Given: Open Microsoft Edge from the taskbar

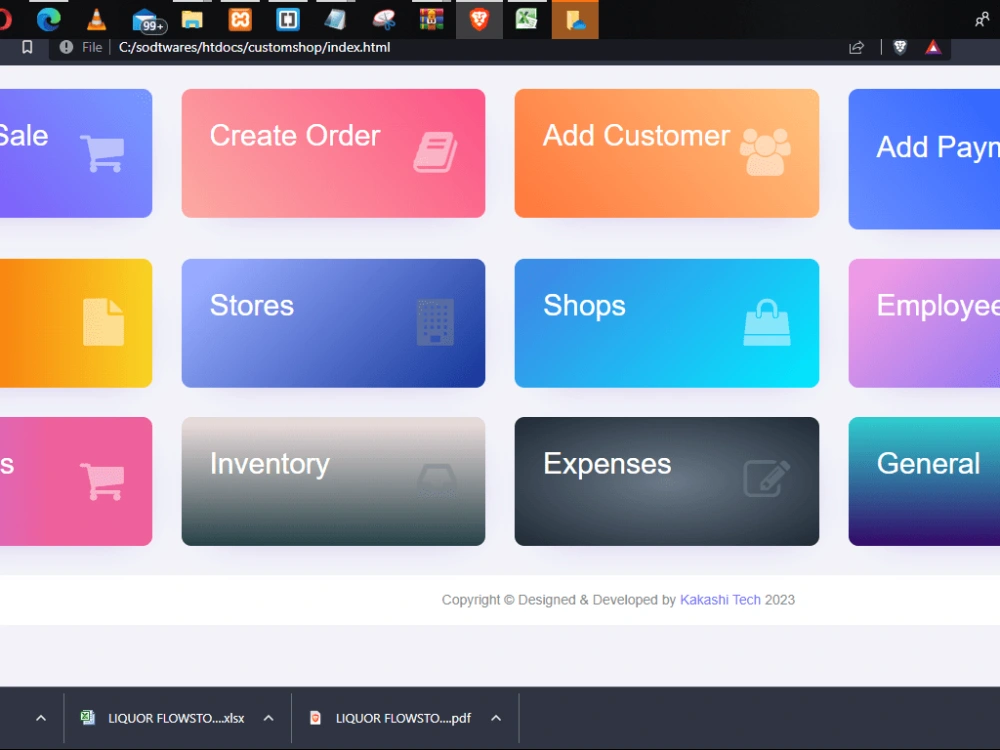Looking at the screenshot, I should tap(48, 20).
